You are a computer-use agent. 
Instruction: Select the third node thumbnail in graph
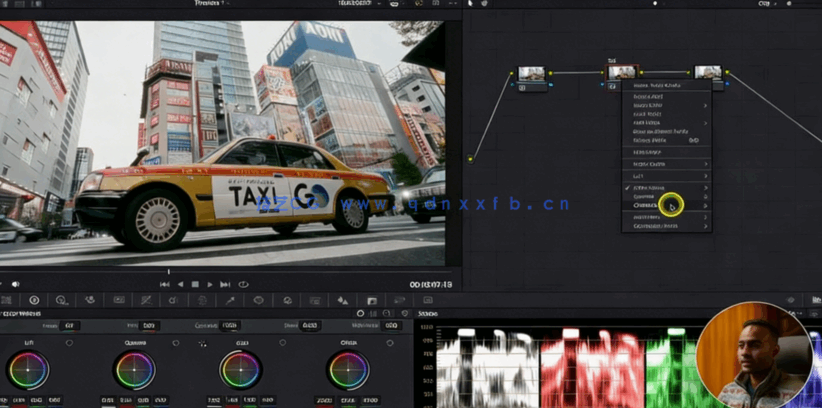coord(708,72)
